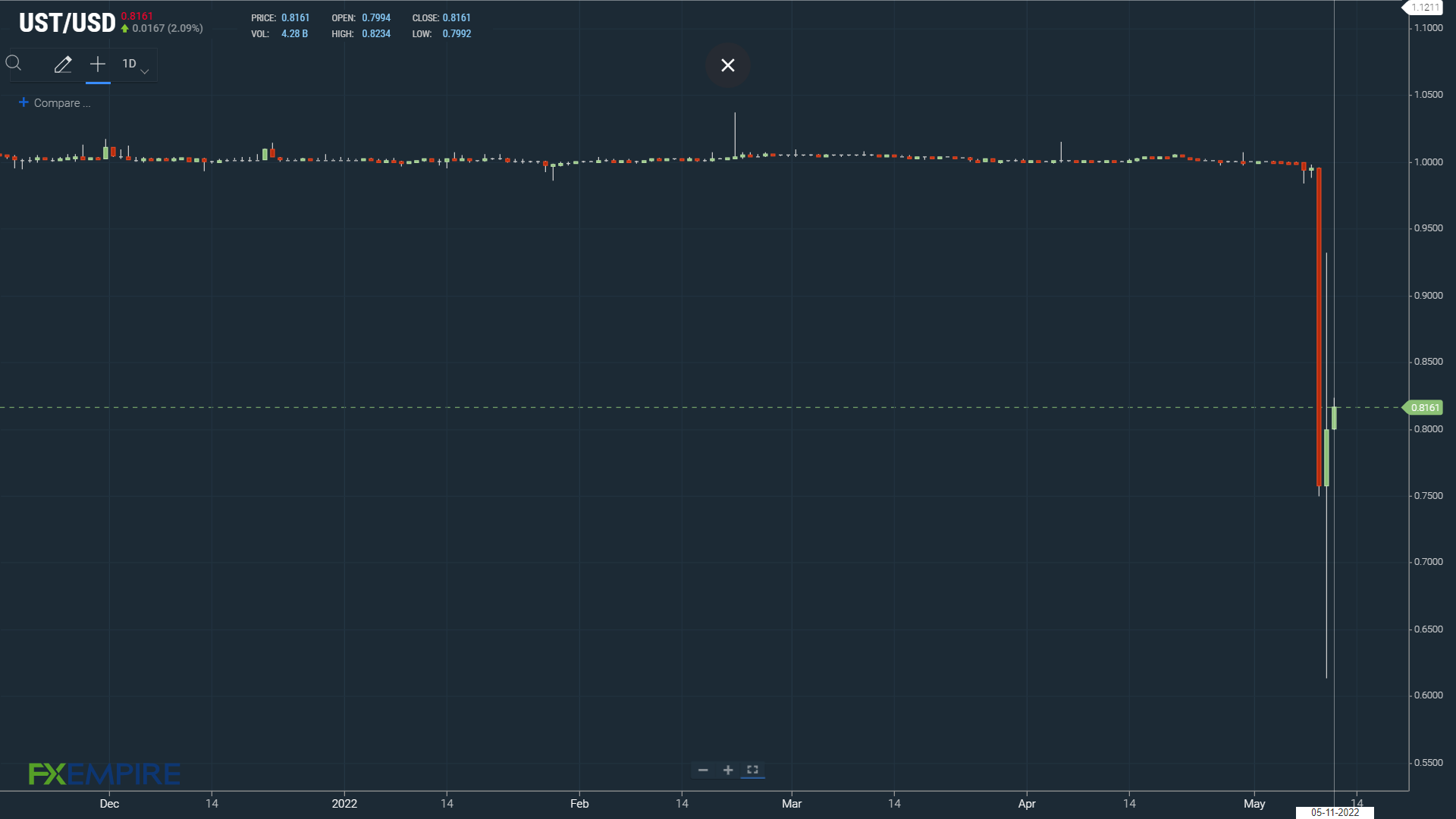The image size is (1456, 819).
Task: Click the VOL 4.28 B value
Action: tap(294, 34)
